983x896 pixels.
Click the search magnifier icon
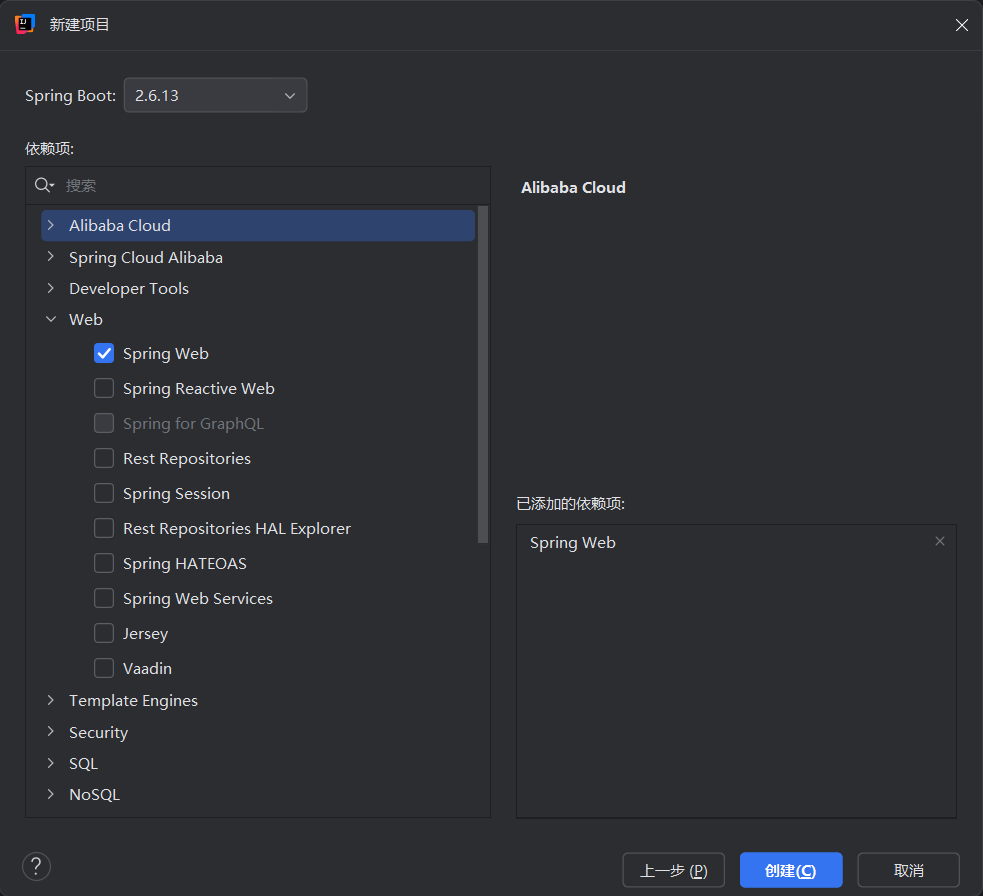click(x=43, y=185)
